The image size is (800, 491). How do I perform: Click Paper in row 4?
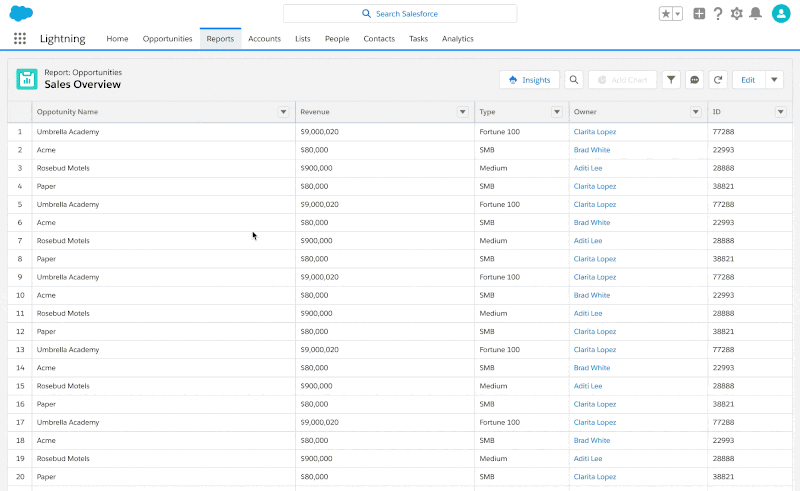(46, 186)
